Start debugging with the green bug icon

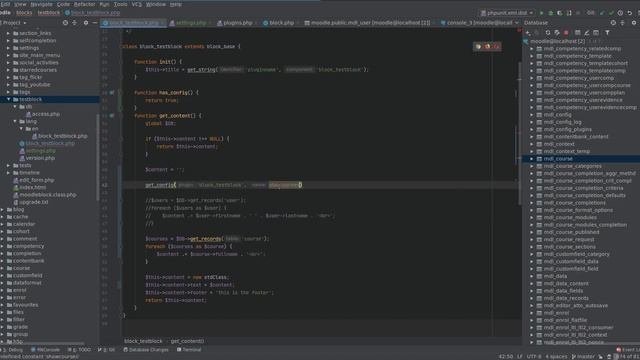click(551, 13)
